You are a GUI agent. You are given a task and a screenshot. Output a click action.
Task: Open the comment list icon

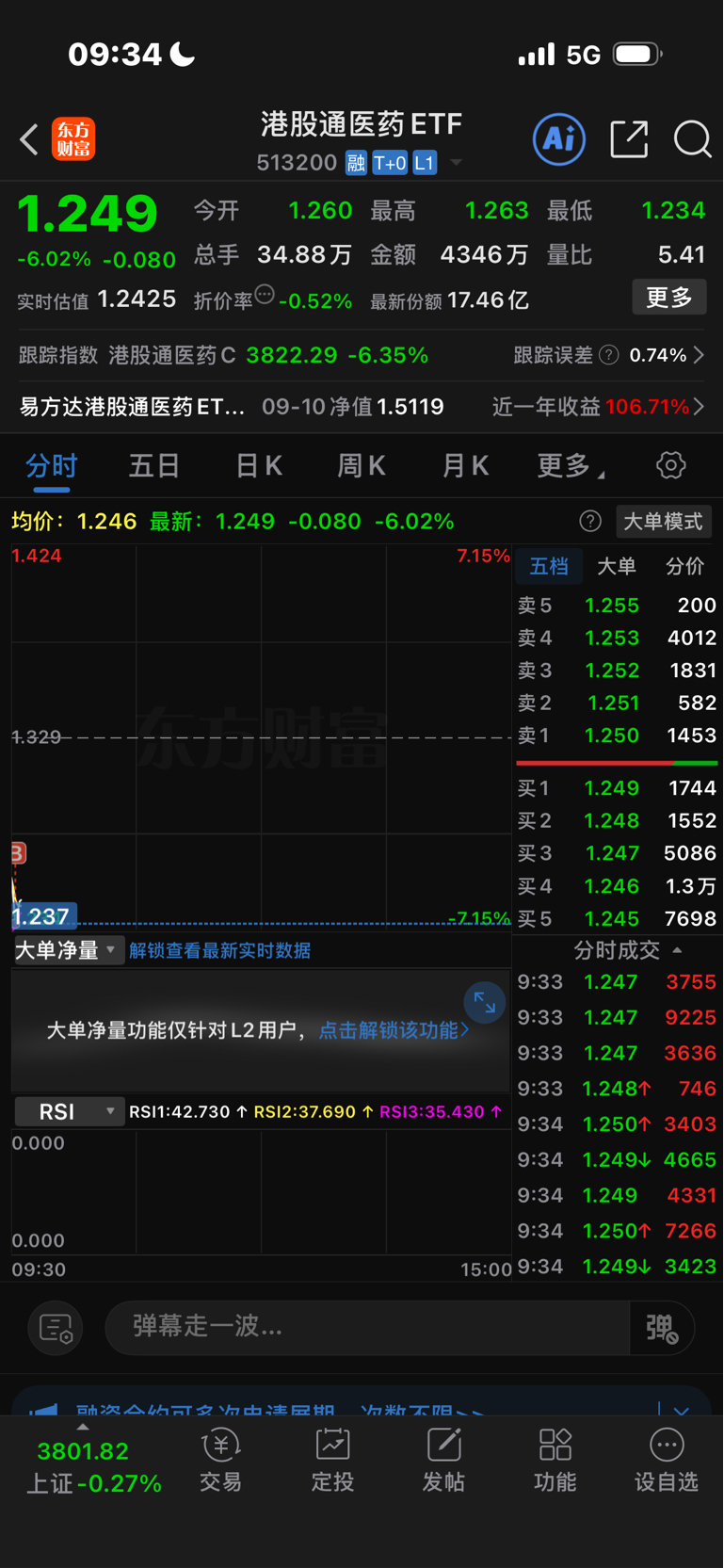56,1329
